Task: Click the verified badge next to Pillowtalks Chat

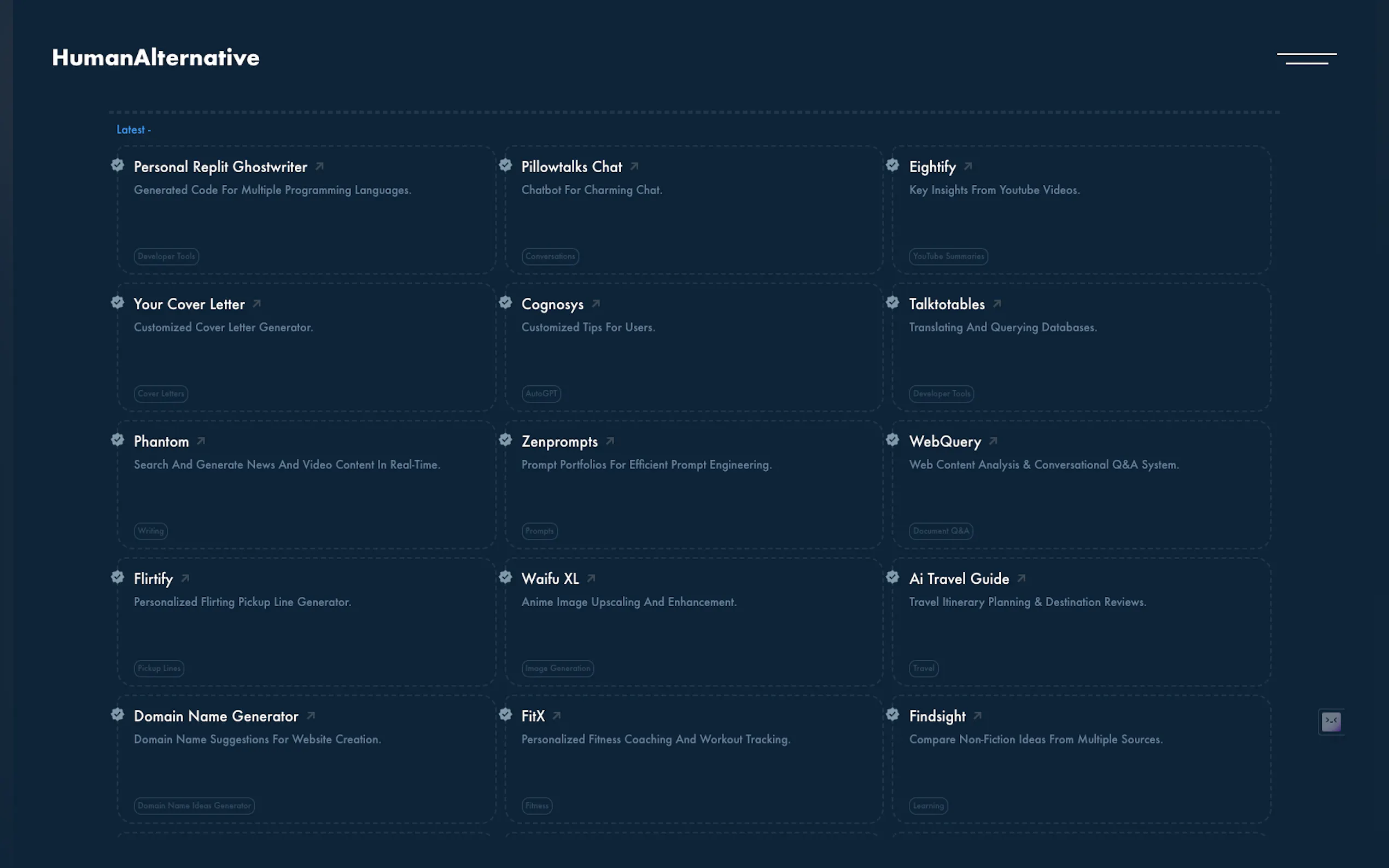Action: click(x=505, y=165)
